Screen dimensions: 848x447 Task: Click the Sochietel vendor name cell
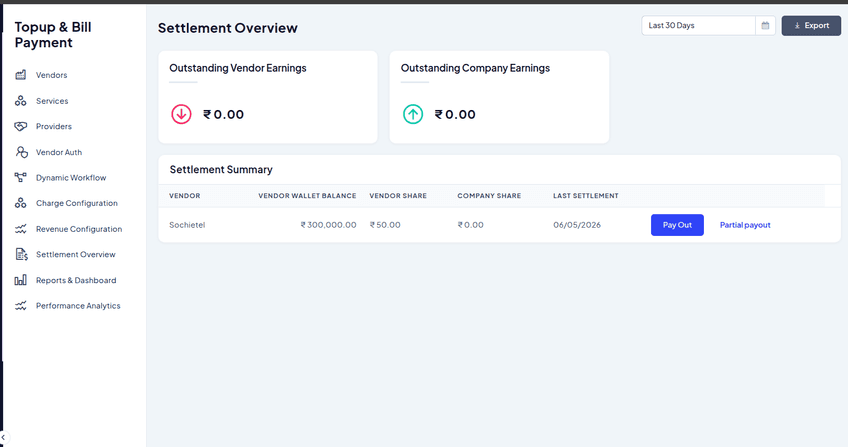[x=187, y=225]
